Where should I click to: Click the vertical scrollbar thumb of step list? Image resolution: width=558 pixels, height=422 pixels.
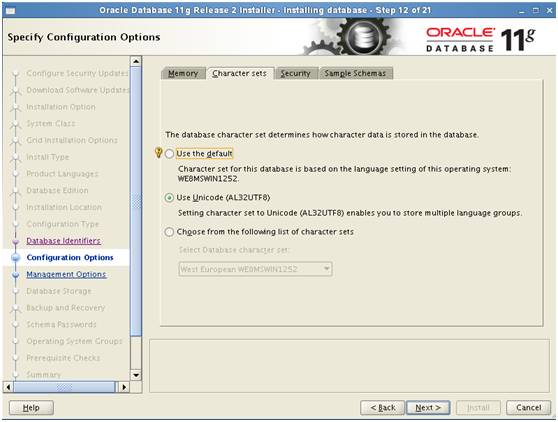coord(136,201)
